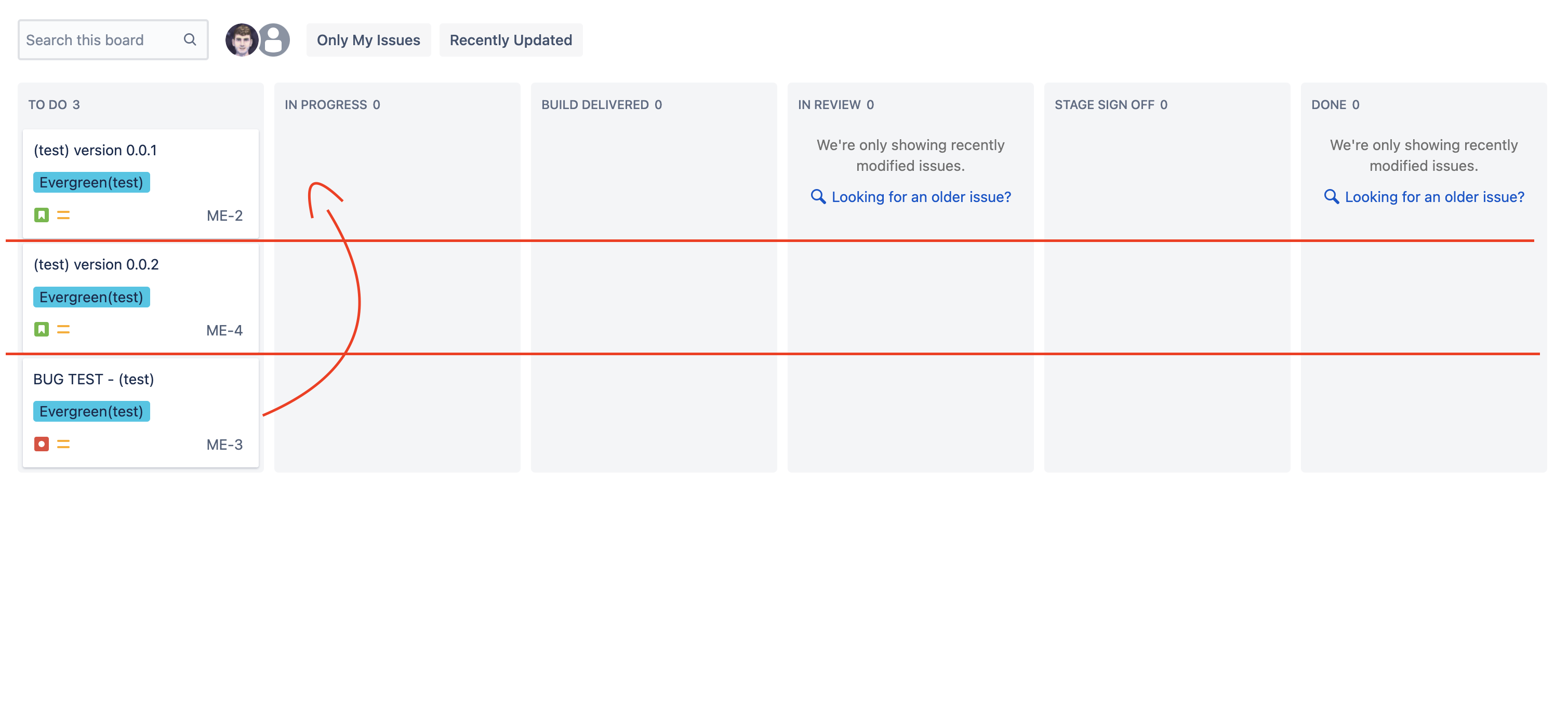Select the photo avatar of the first assignee
Viewport: 1568px width, 726px height.
(242, 40)
